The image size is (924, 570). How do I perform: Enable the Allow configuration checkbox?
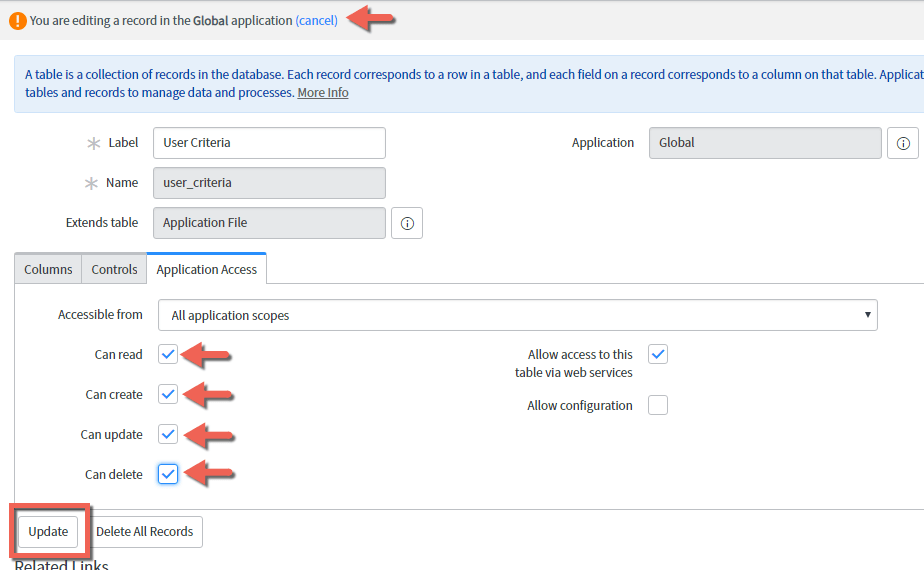(657, 405)
